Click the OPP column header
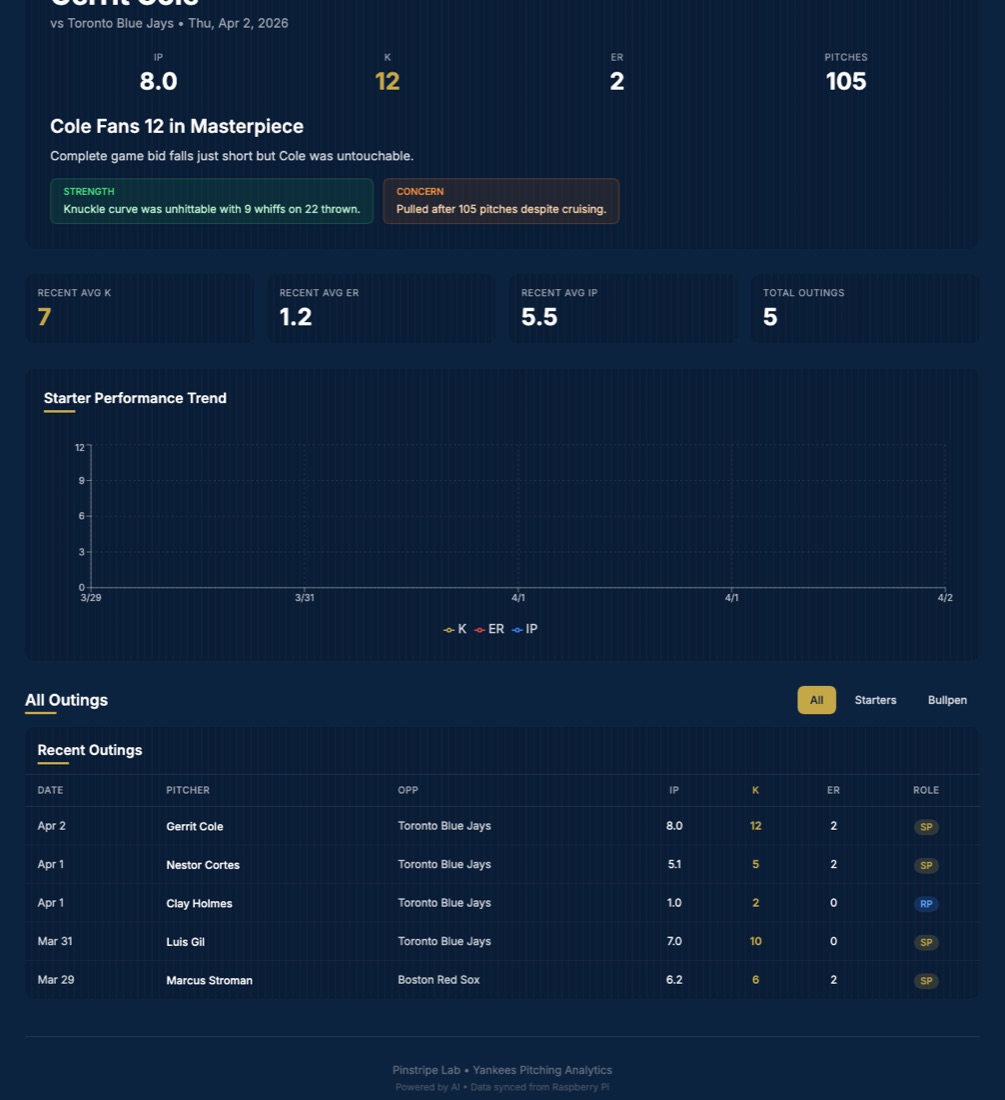This screenshot has width=1005, height=1100. (x=408, y=790)
